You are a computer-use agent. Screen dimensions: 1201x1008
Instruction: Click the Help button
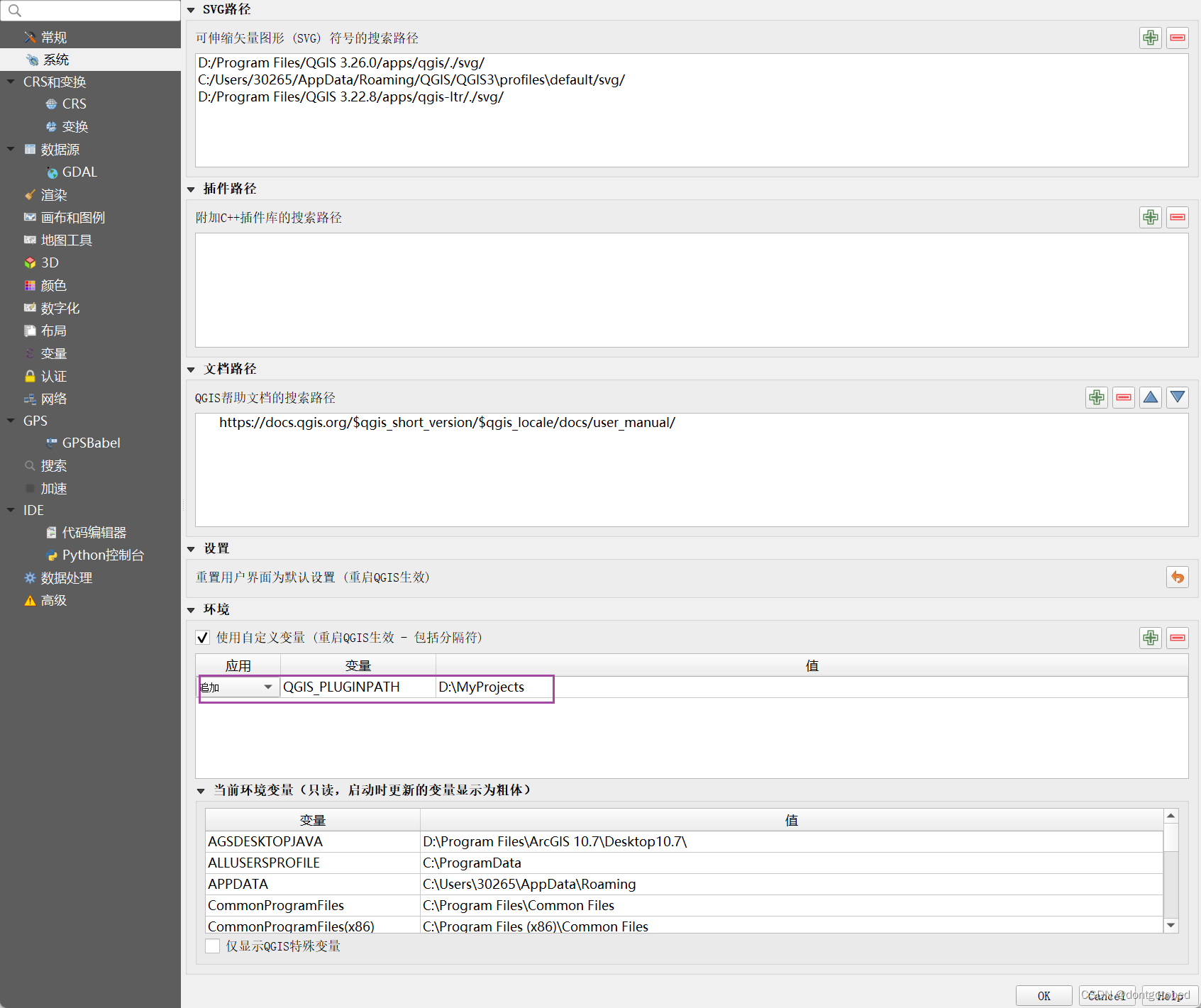1170,996
